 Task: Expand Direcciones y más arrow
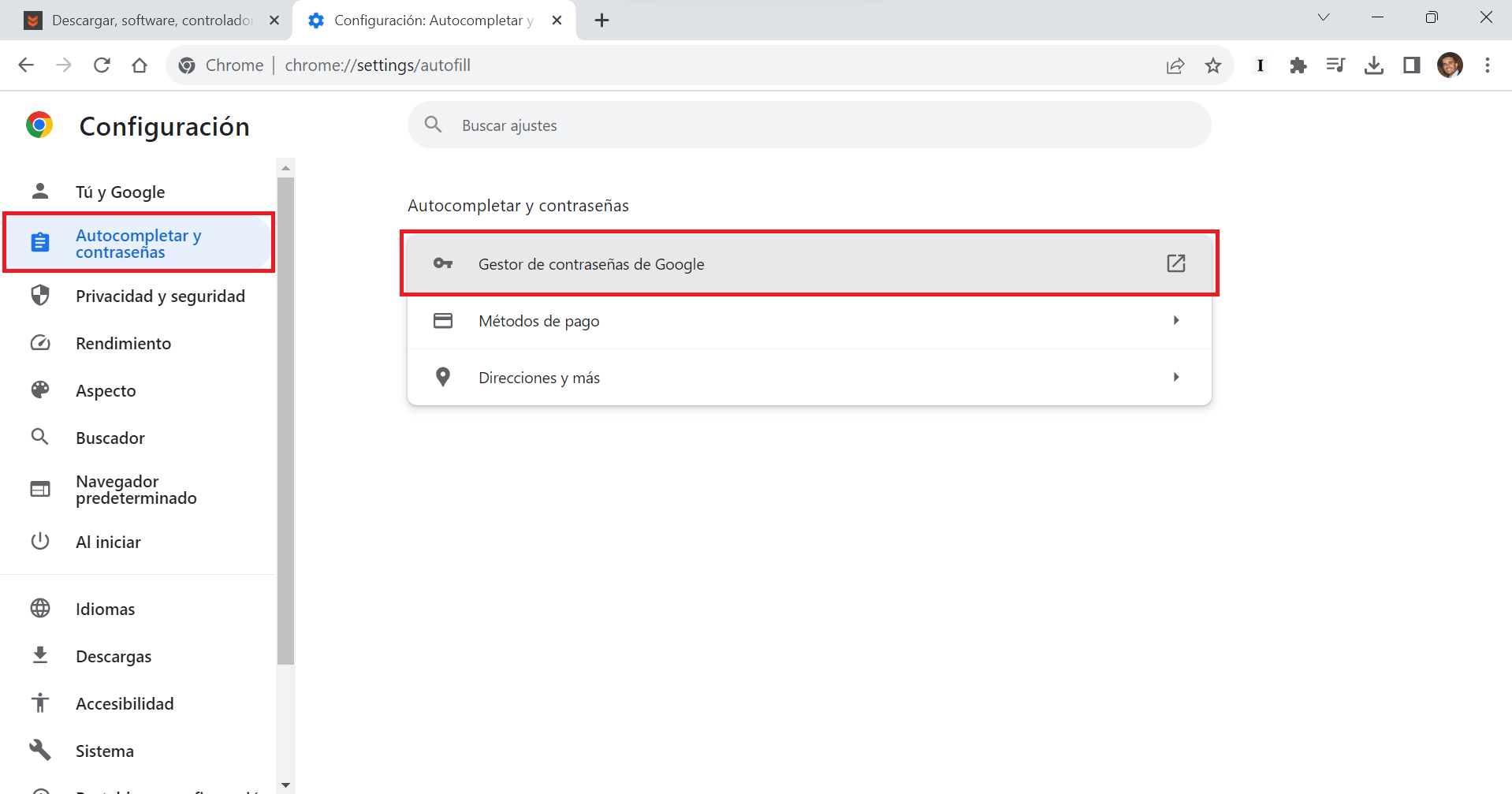[x=1176, y=377]
